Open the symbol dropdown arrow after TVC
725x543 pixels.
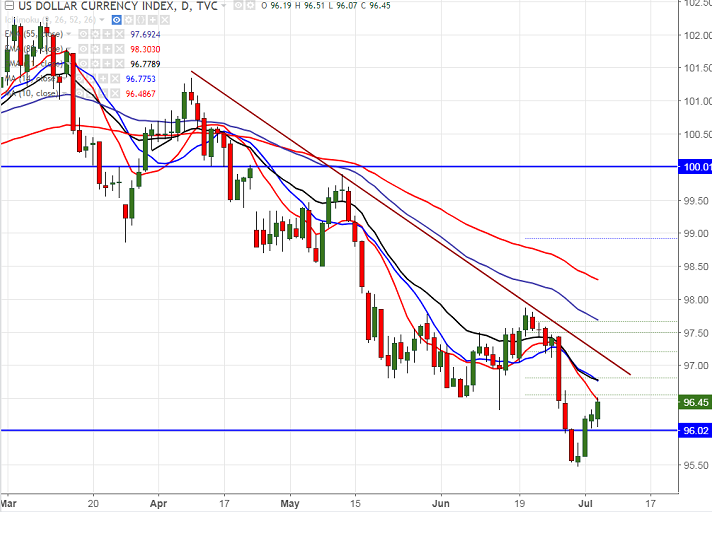point(224,6)
